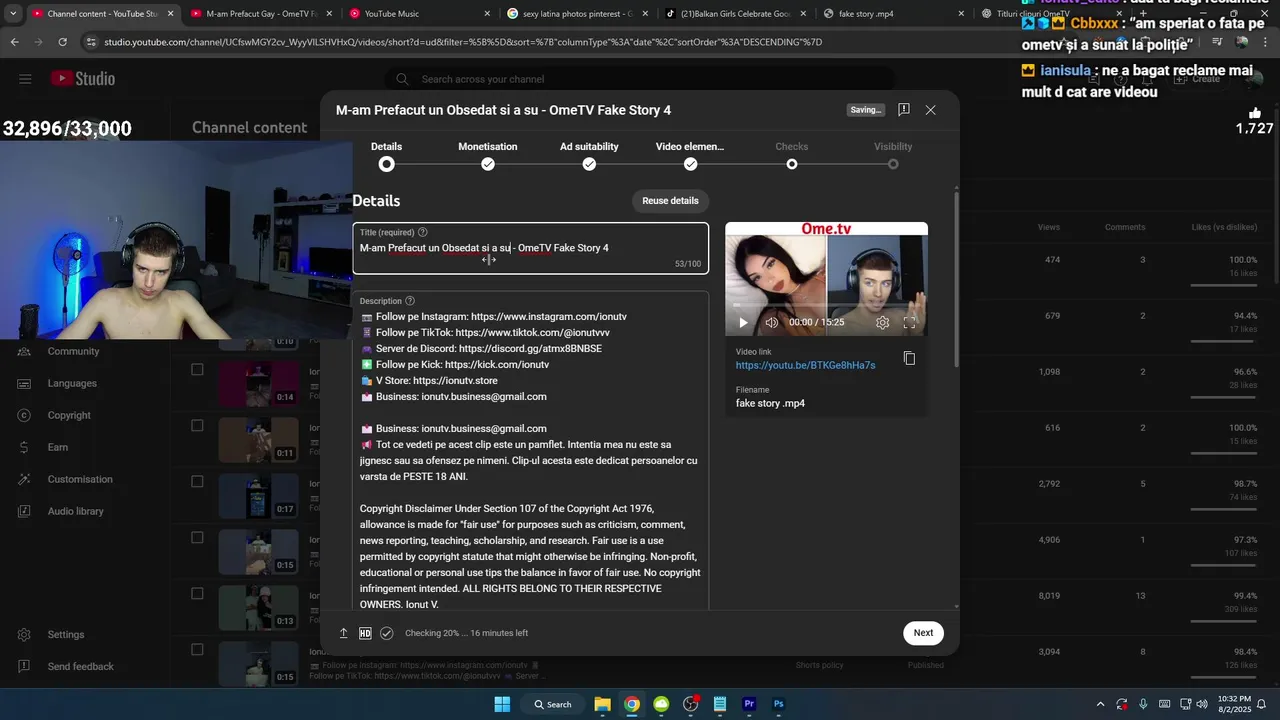Screen dimensions: 1280x720
Task: Open Settings in the Studio sidebar
Action: 66,634
